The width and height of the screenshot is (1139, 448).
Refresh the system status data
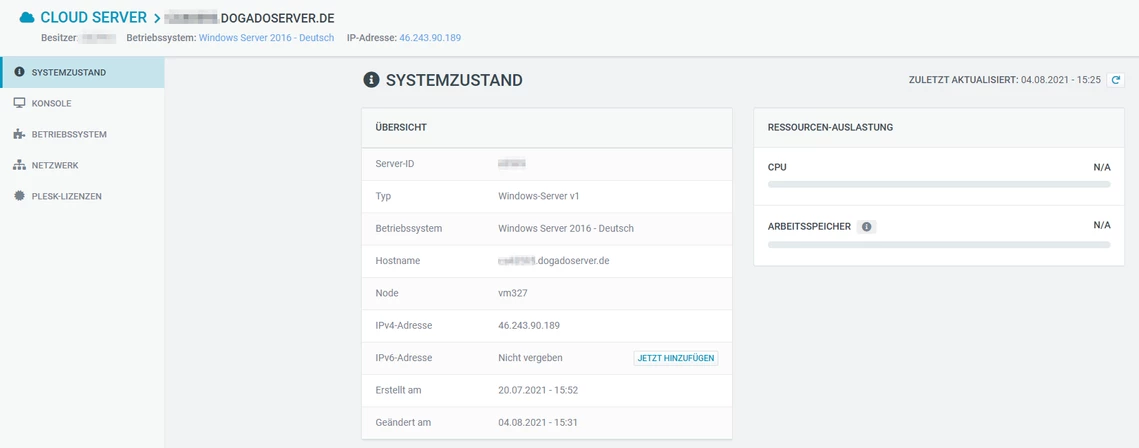click(x=1116, y=79)
